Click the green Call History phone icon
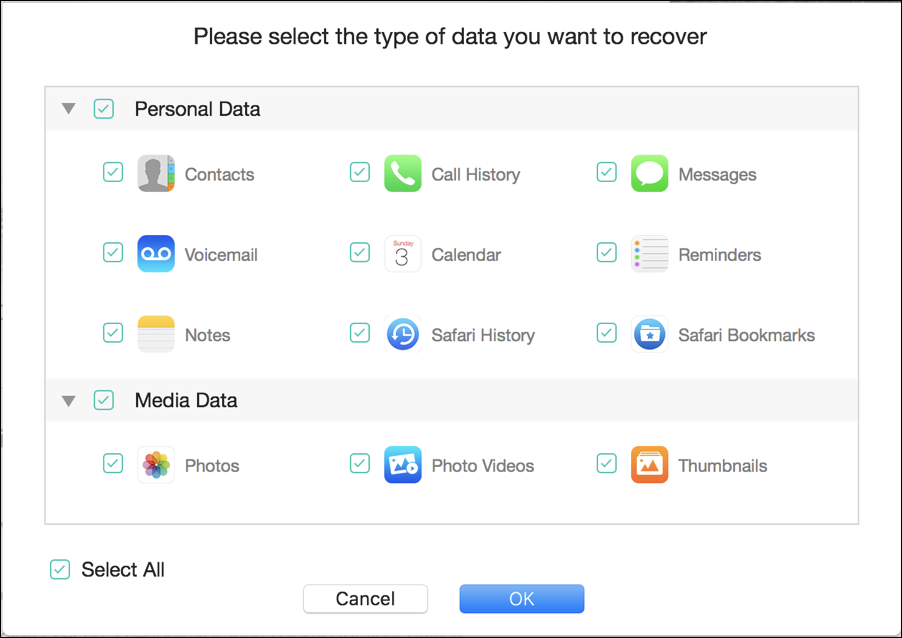The image size is (902, 638). 403,174
